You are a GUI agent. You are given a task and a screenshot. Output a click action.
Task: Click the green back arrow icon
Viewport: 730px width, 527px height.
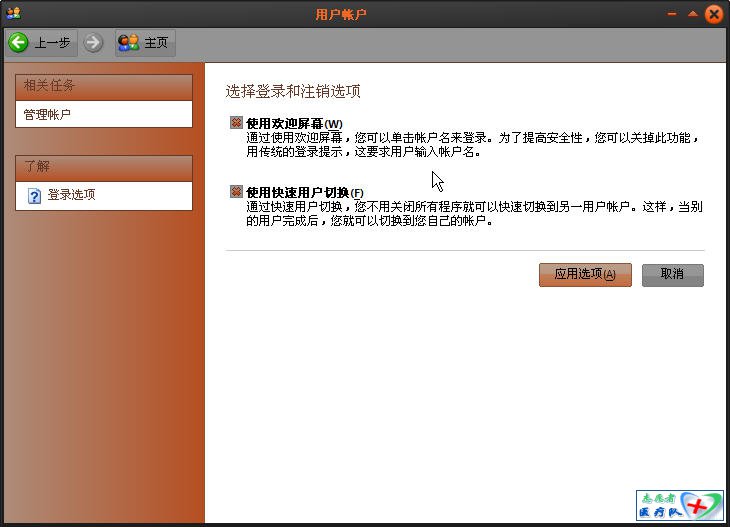click(18, 42)
